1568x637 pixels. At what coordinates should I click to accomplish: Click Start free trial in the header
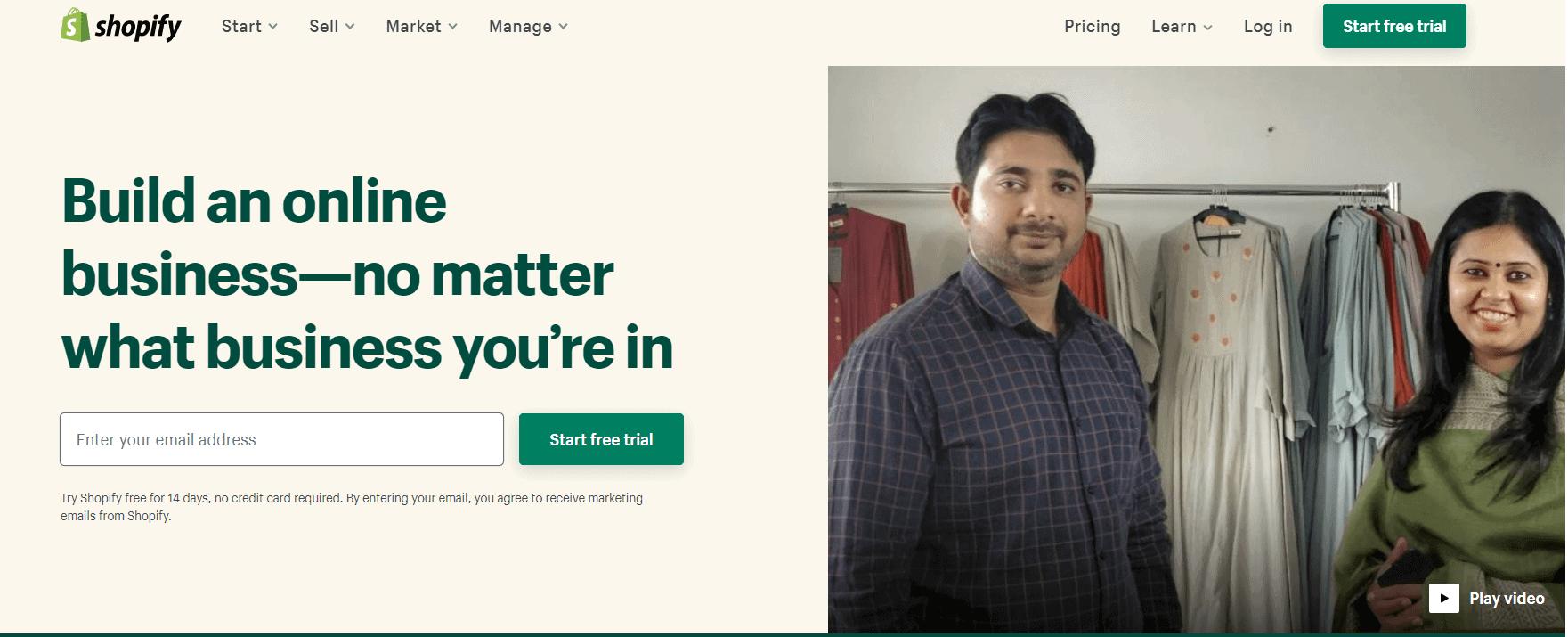(1394, 26)
